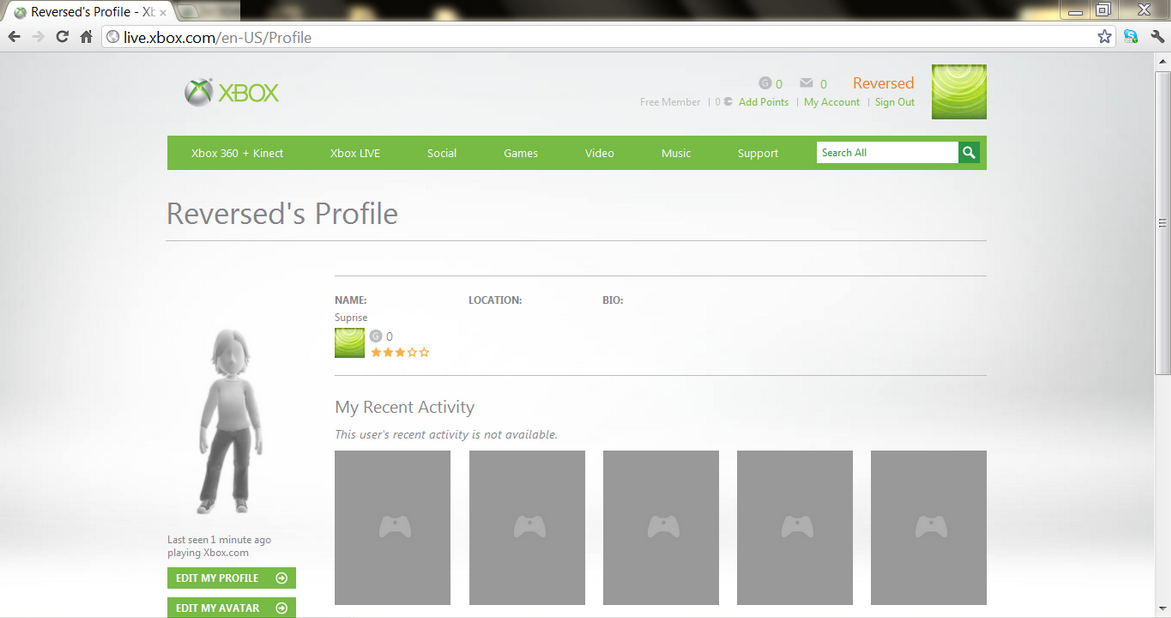Open the Games menu

tap(521, 153)
